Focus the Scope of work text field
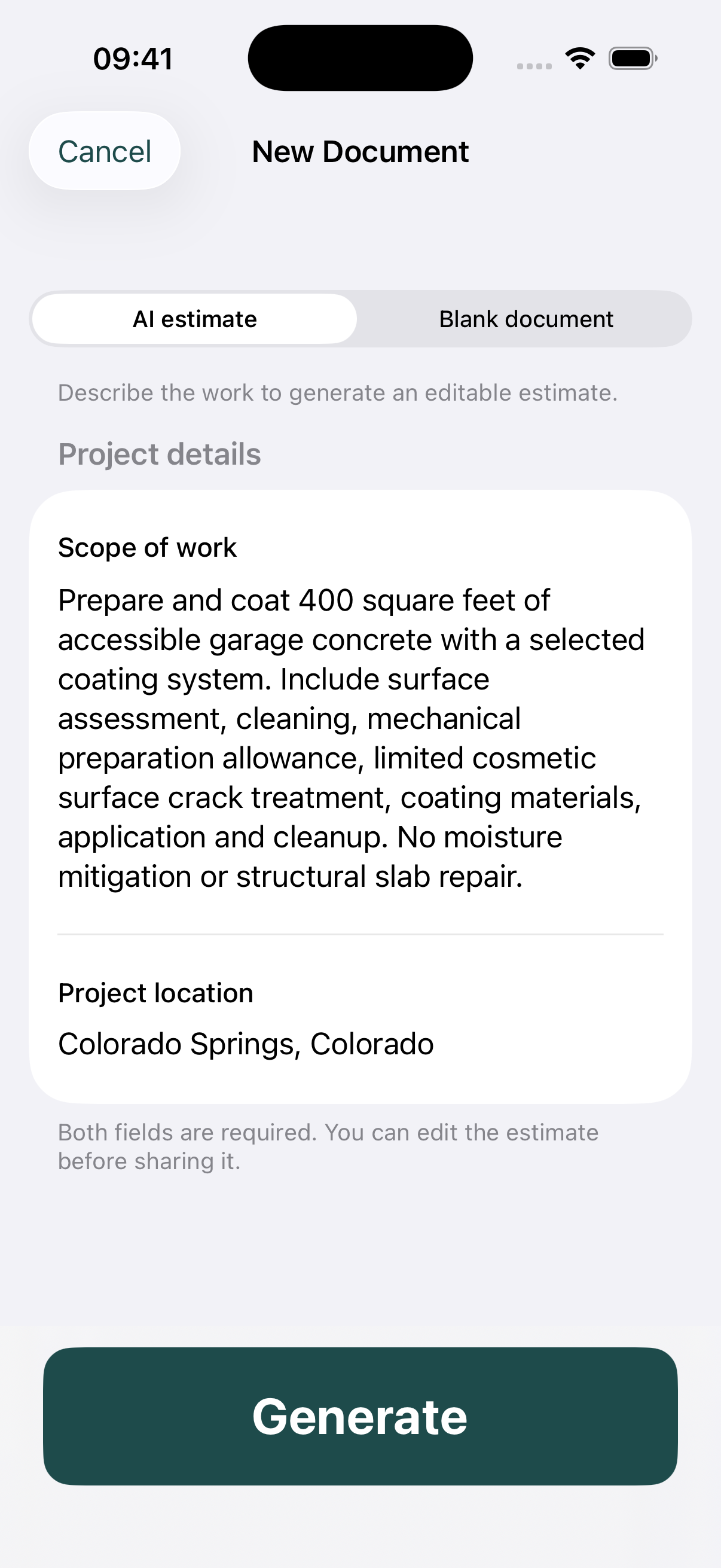The width and height of the screenshot is (721, 1568). pyautogui.click(x=360, y=739)
